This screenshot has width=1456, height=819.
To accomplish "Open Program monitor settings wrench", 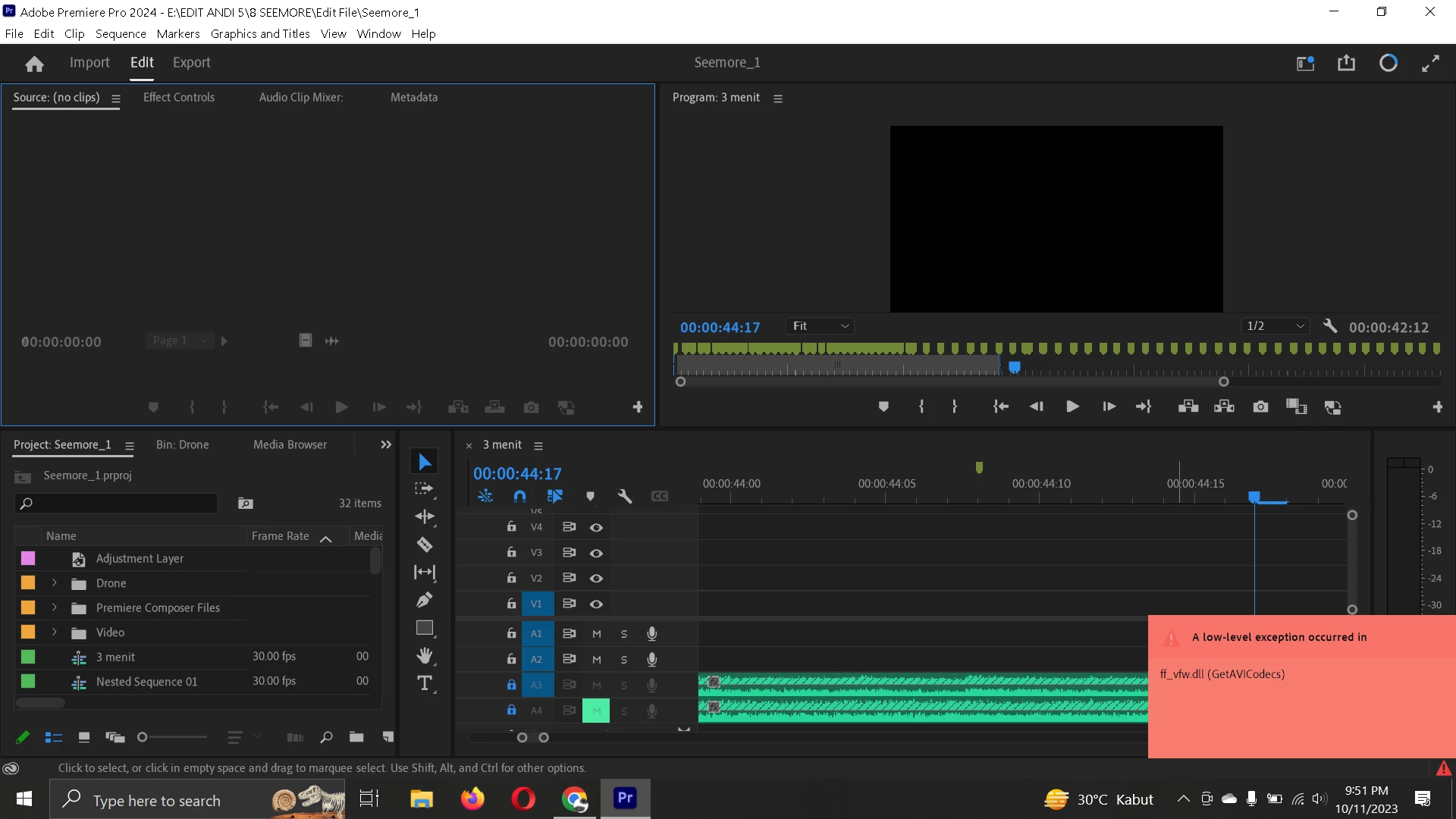I will [1329, 326].
